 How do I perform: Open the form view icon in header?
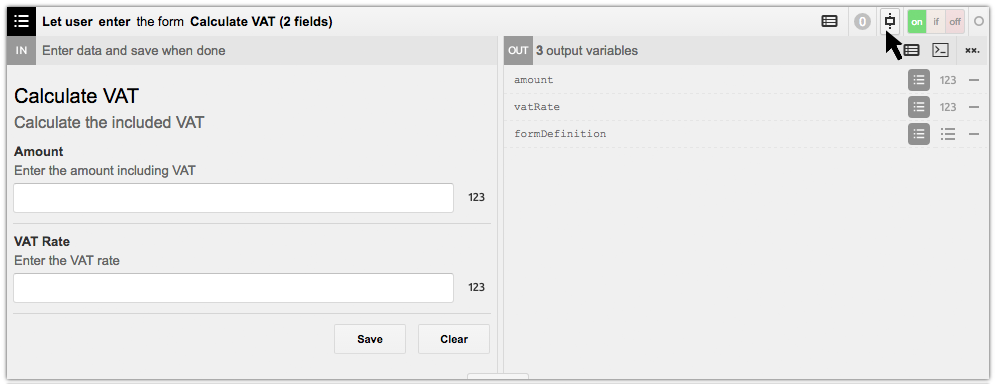(829, 21)
